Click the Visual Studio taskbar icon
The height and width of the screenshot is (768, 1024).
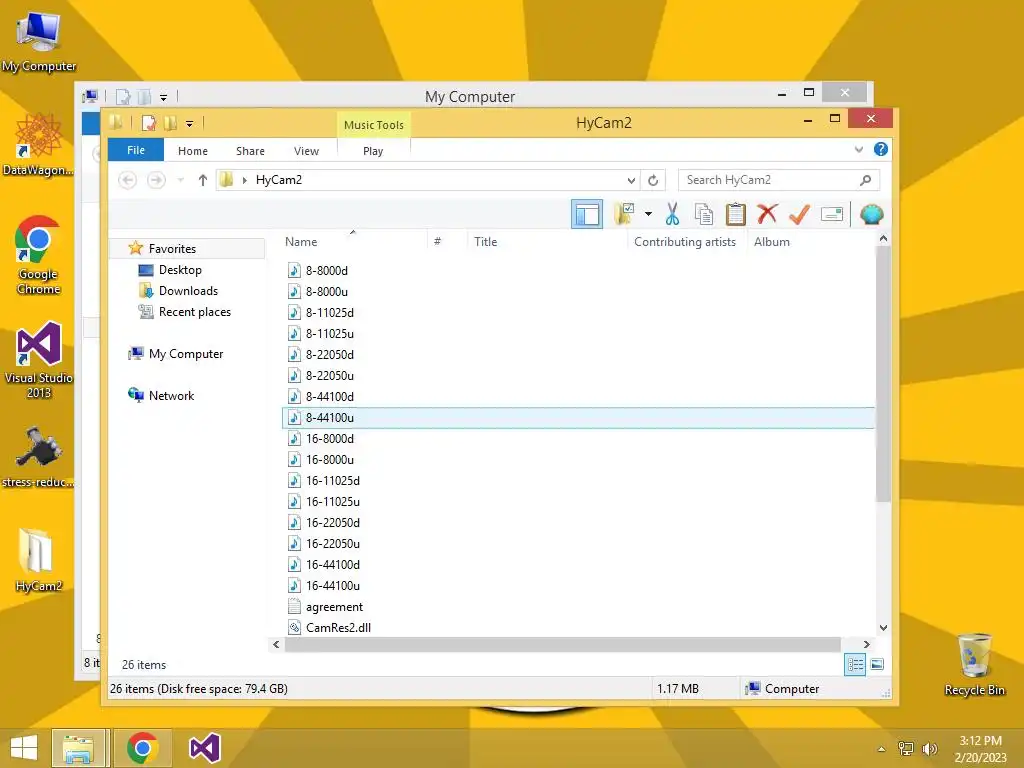pos(204,748)
